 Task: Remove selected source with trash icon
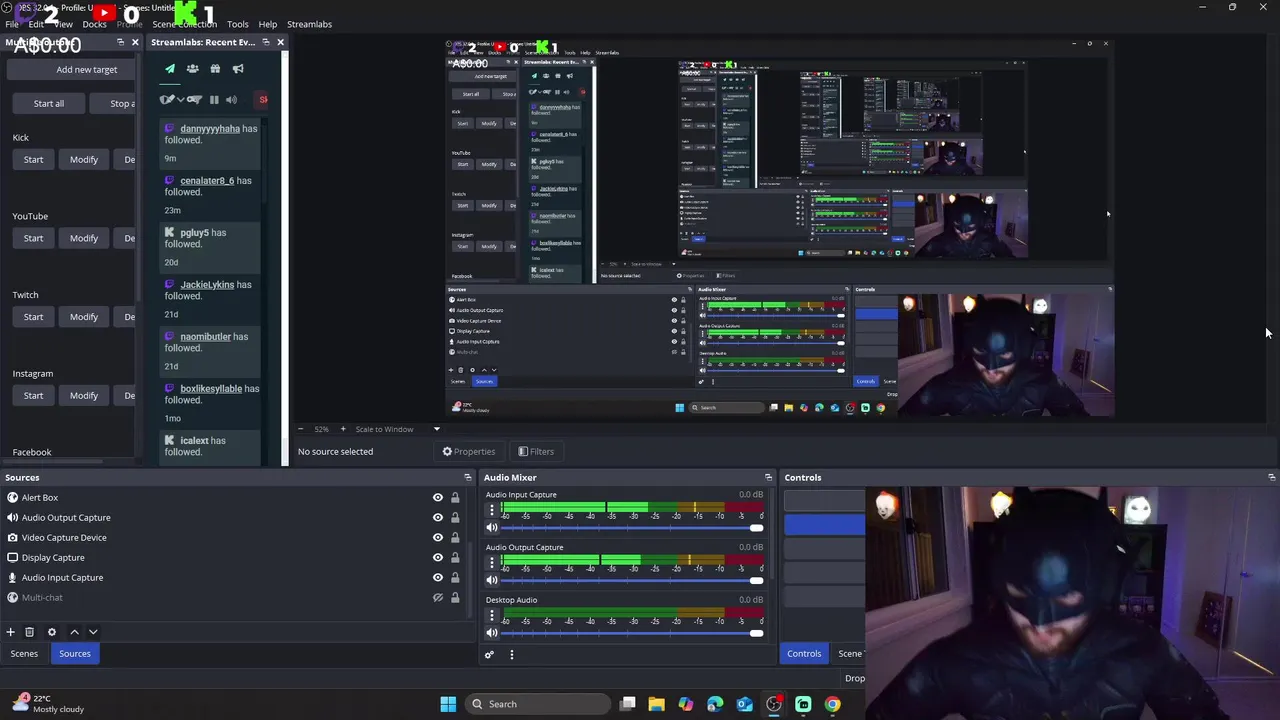point(29,632)
